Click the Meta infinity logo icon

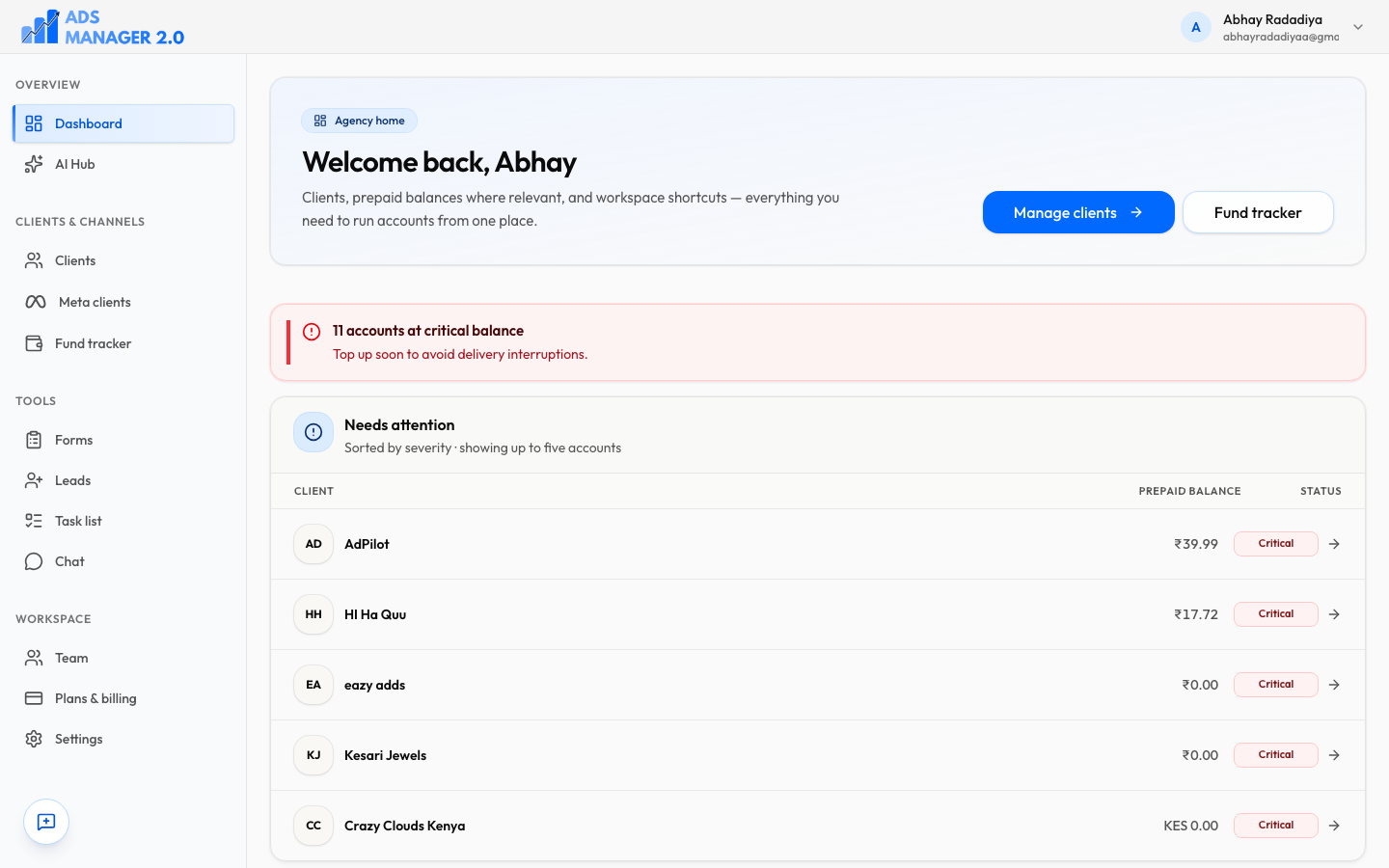point(36,302)
